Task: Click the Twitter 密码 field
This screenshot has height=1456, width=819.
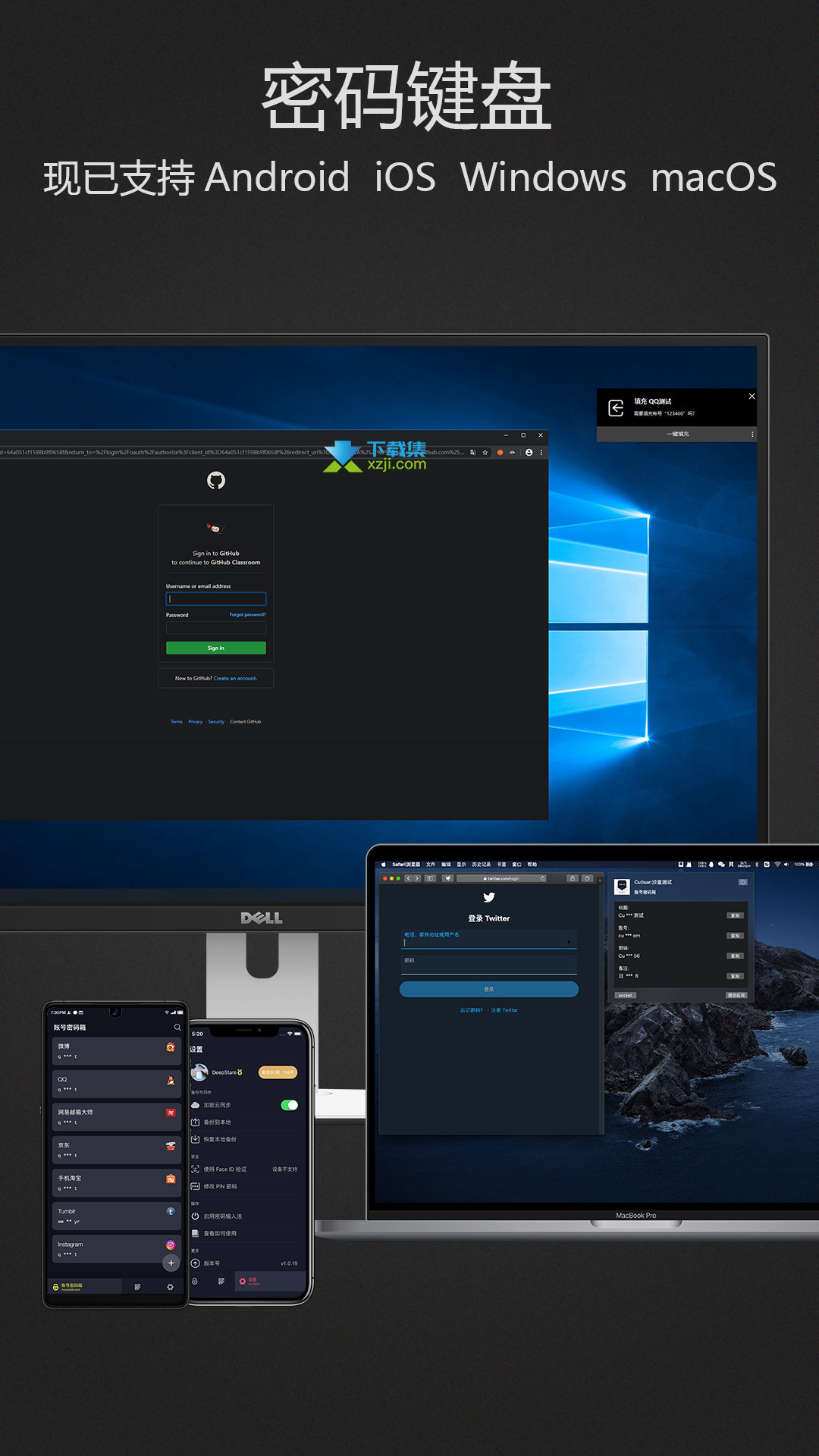Action: (x=489, y=965)
